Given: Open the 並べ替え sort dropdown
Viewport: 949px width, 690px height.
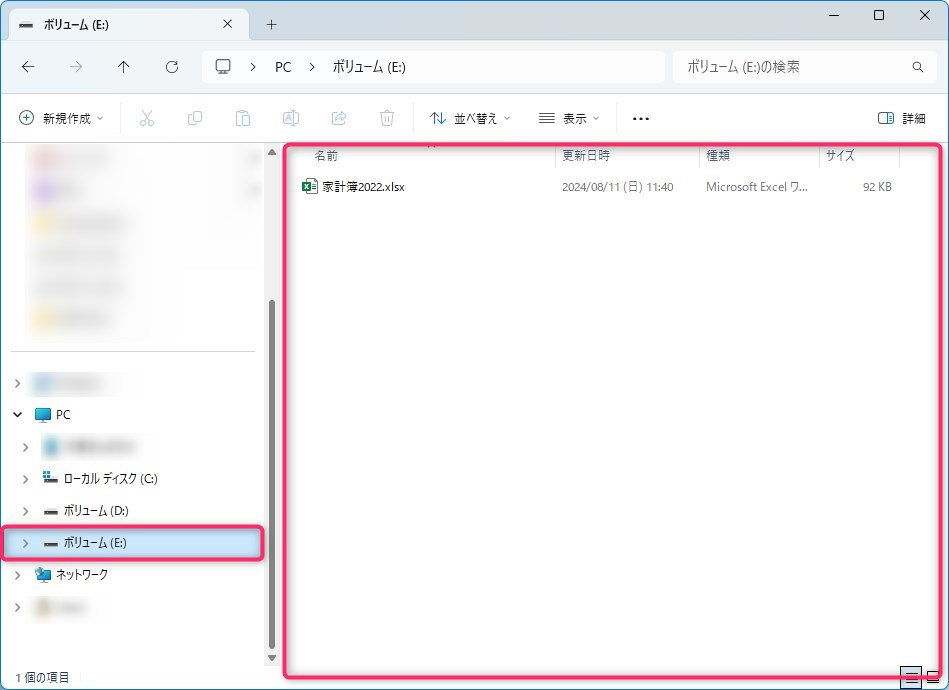Looking at the screenshot, I should 470,118.
